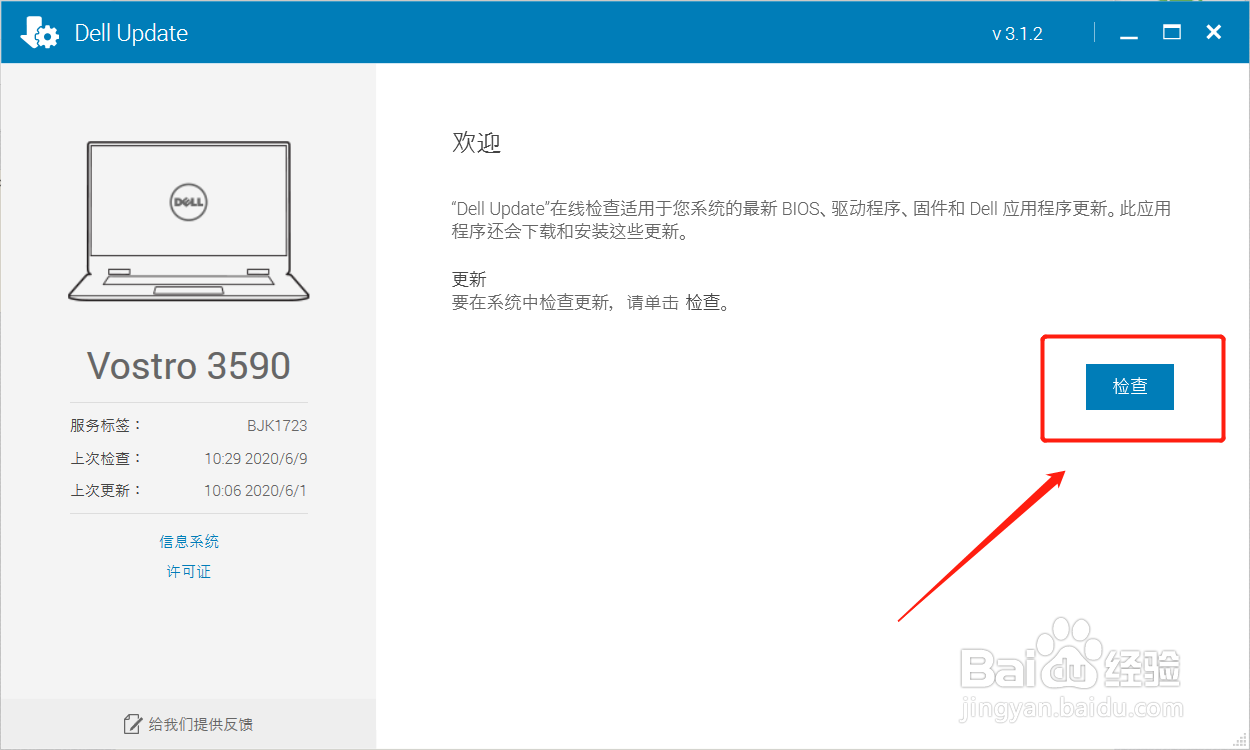Open the 信息系统 link
The image size is (1250, 750).
click(x=189, y=541)
